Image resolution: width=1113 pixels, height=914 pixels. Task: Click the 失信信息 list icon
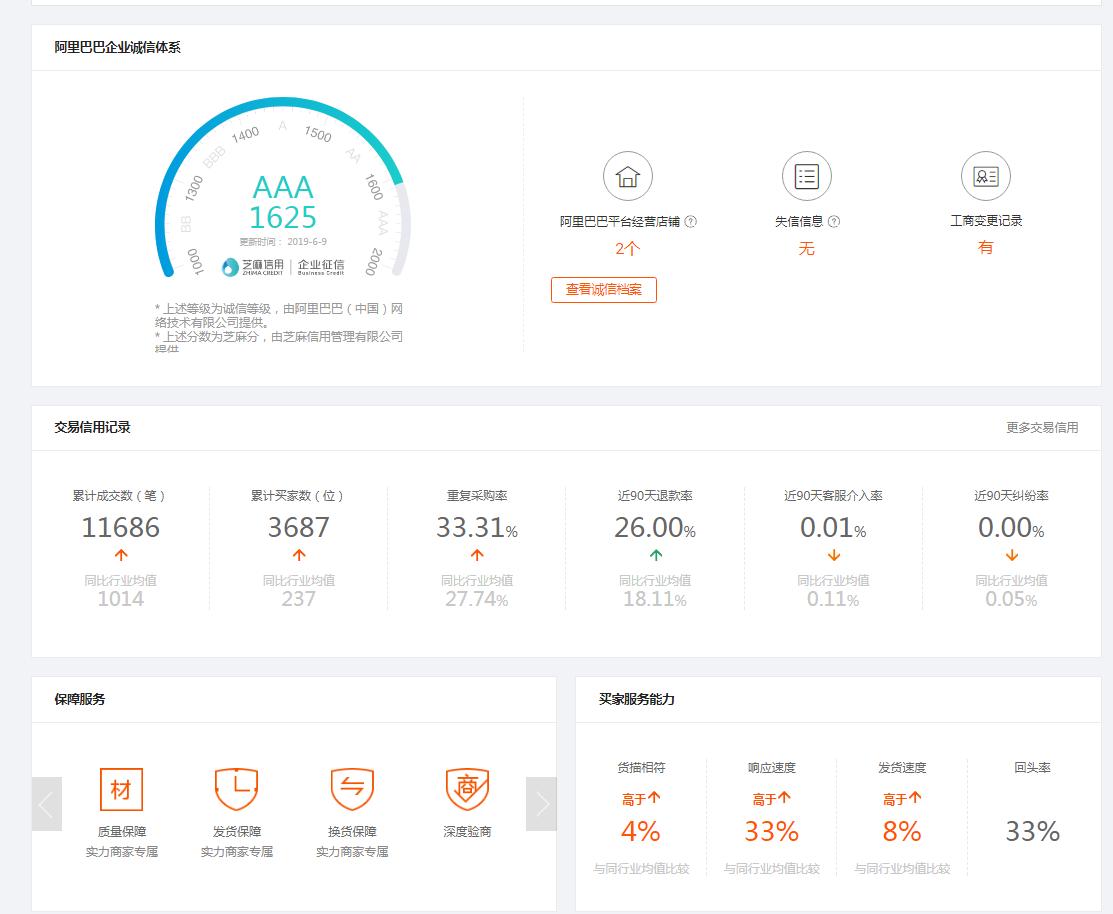[x=806, y=176]
